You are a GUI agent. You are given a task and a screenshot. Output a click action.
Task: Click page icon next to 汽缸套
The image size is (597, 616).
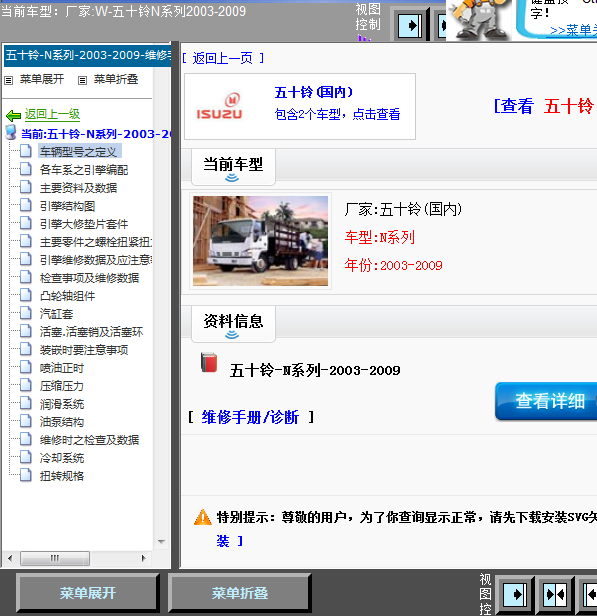(26, 313)
